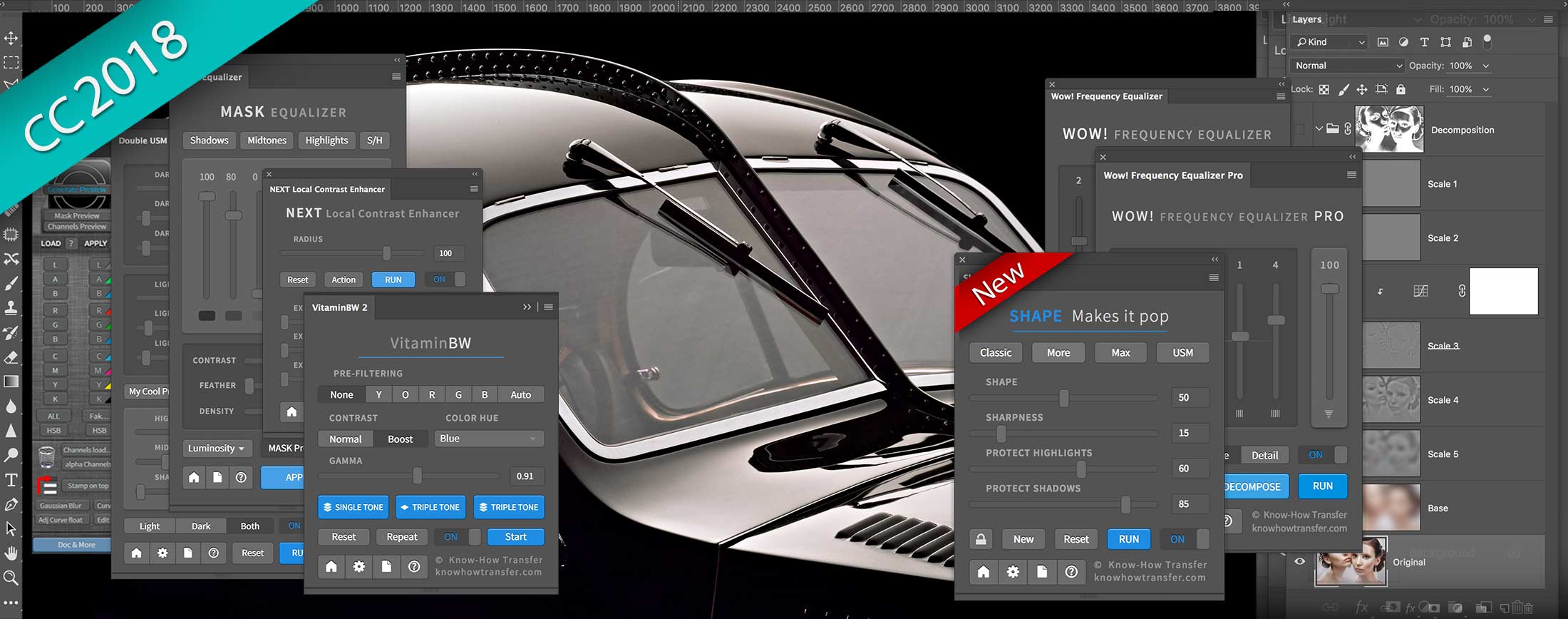Filter layers by adjustment layer kind
1568x619 pixels.
pyautogui.click(x=1403, y=42)
